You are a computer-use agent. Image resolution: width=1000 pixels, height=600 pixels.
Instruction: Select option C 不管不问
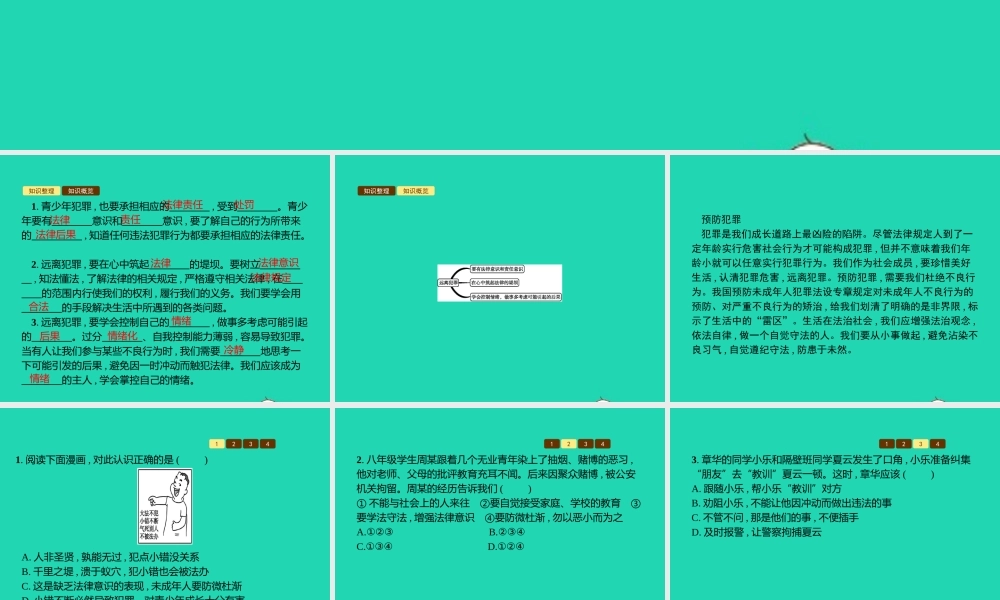(776, 518)
